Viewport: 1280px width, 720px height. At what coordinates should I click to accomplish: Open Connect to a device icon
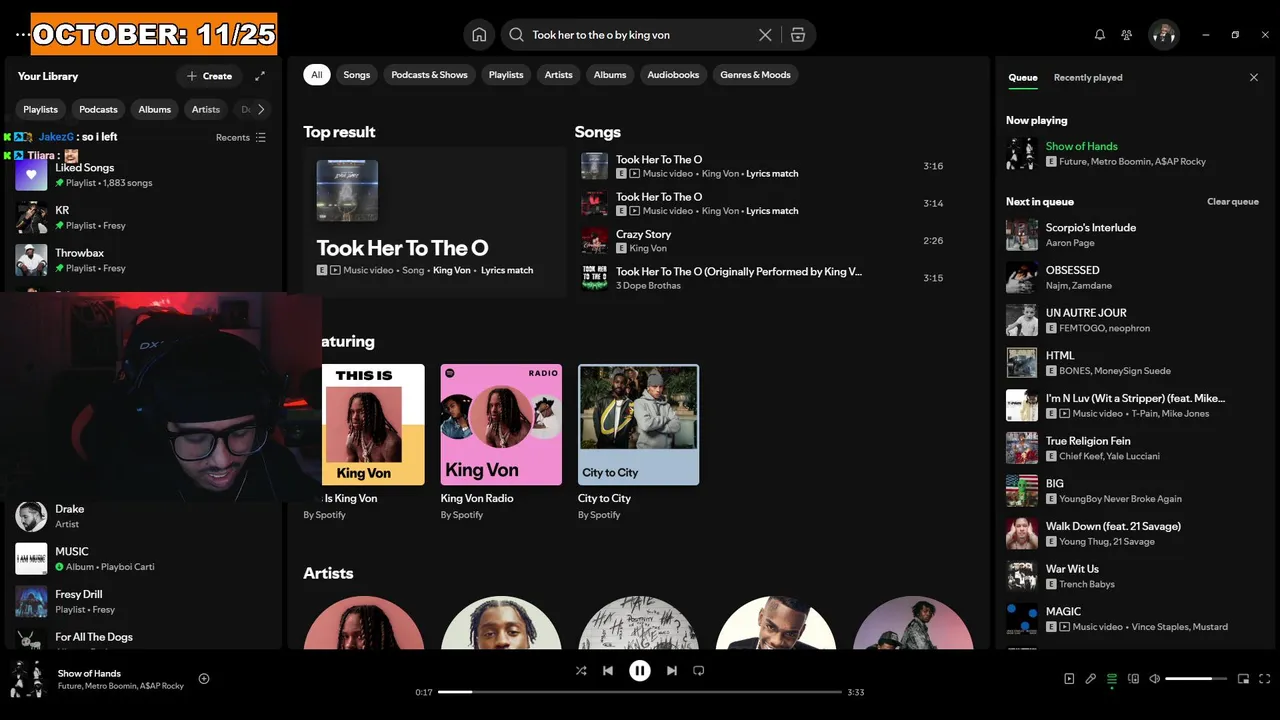1133,679
